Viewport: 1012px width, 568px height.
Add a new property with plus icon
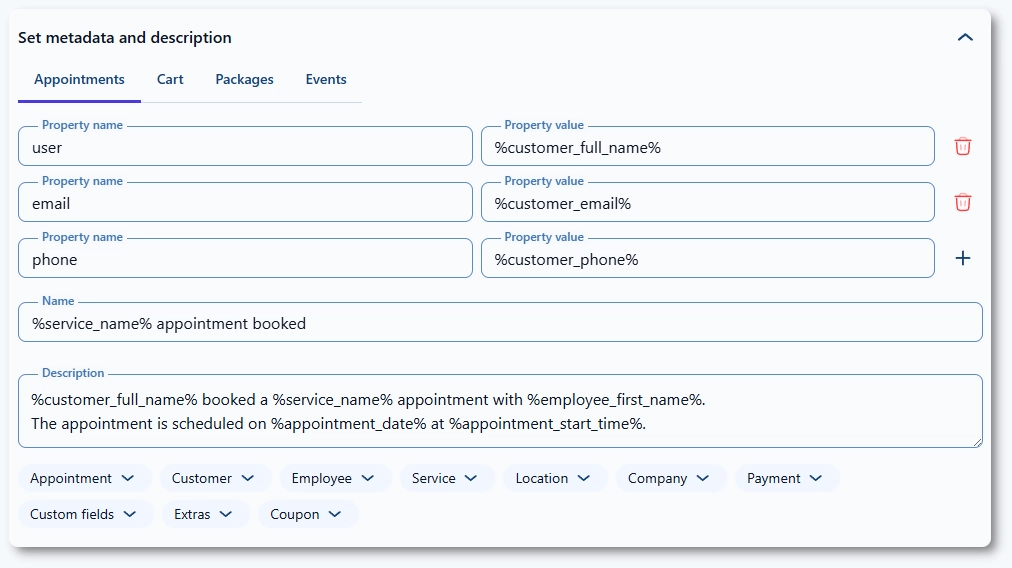pos(962,258)
